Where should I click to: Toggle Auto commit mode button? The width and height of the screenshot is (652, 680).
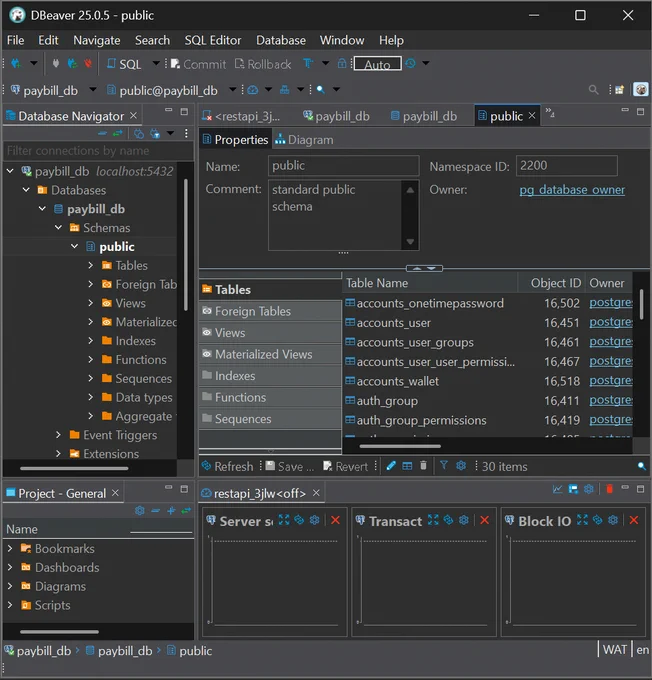click(x=377, y=64)
